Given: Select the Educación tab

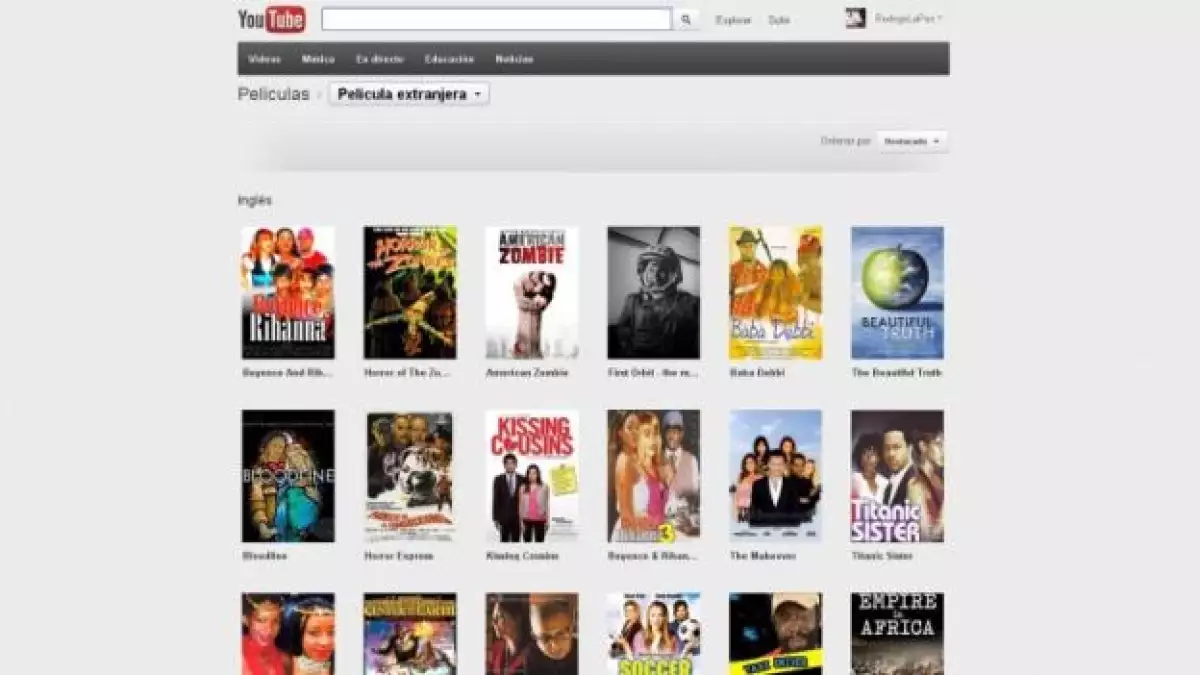Looking at the screenshot, I should point(449,59).
